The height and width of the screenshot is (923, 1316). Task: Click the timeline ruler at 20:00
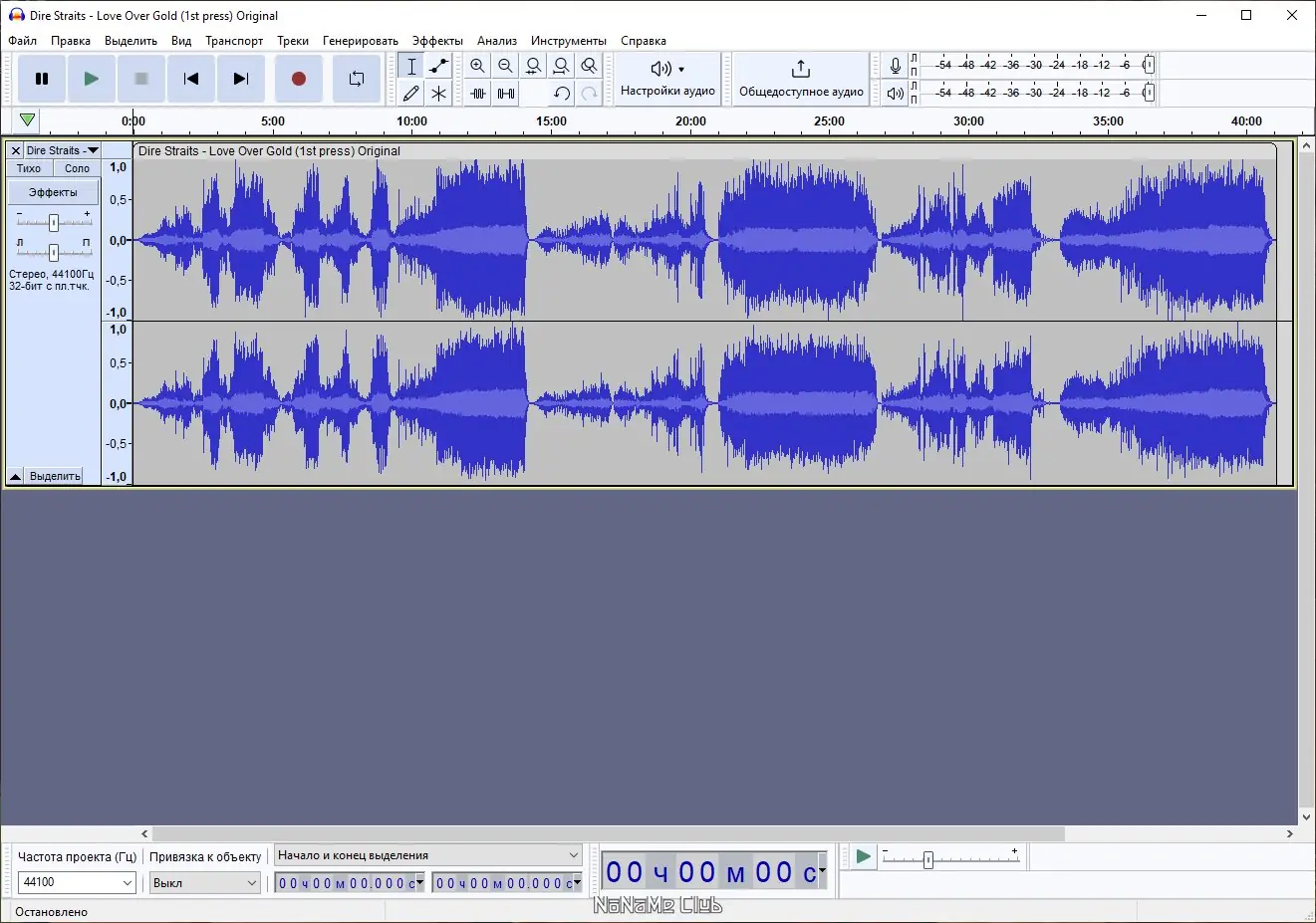(690, 120)
